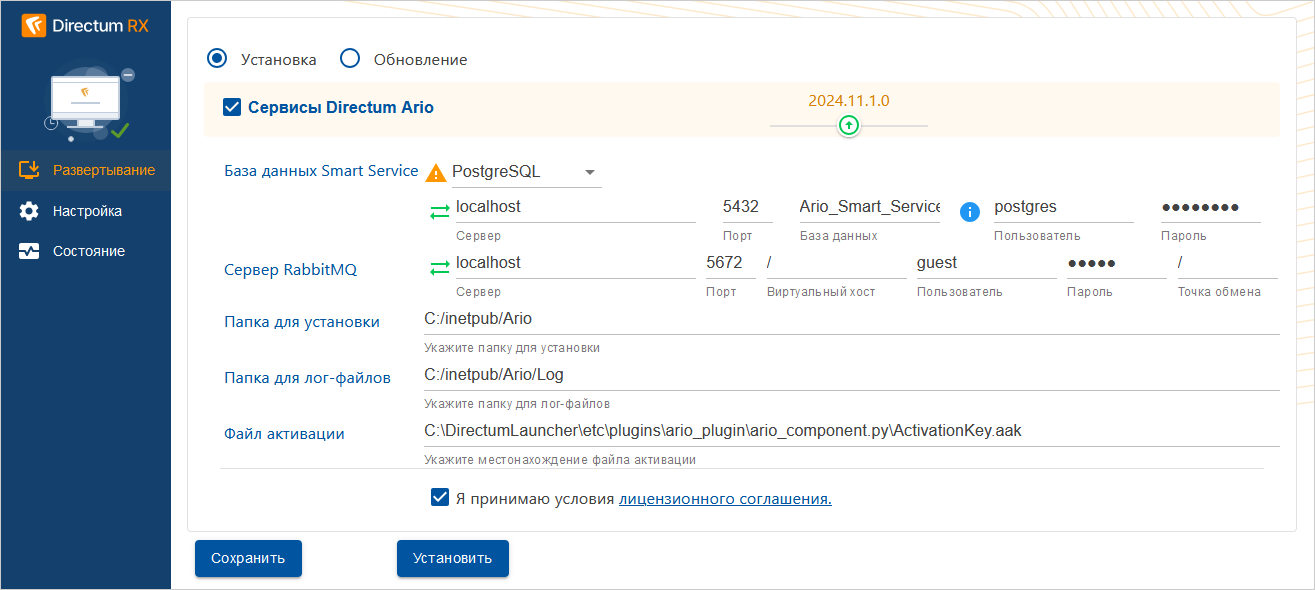Click the log folder field C:/inetpub/Ario/Log
The image size is (1315, 590).
click(x=852, y=375)
